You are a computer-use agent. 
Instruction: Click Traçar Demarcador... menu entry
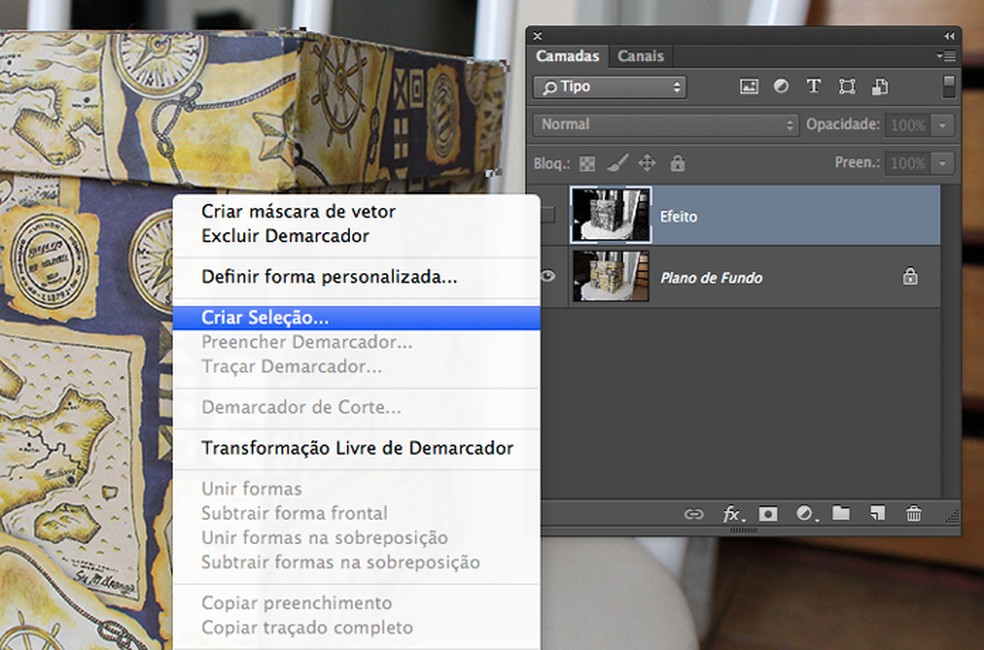(356, 366)
